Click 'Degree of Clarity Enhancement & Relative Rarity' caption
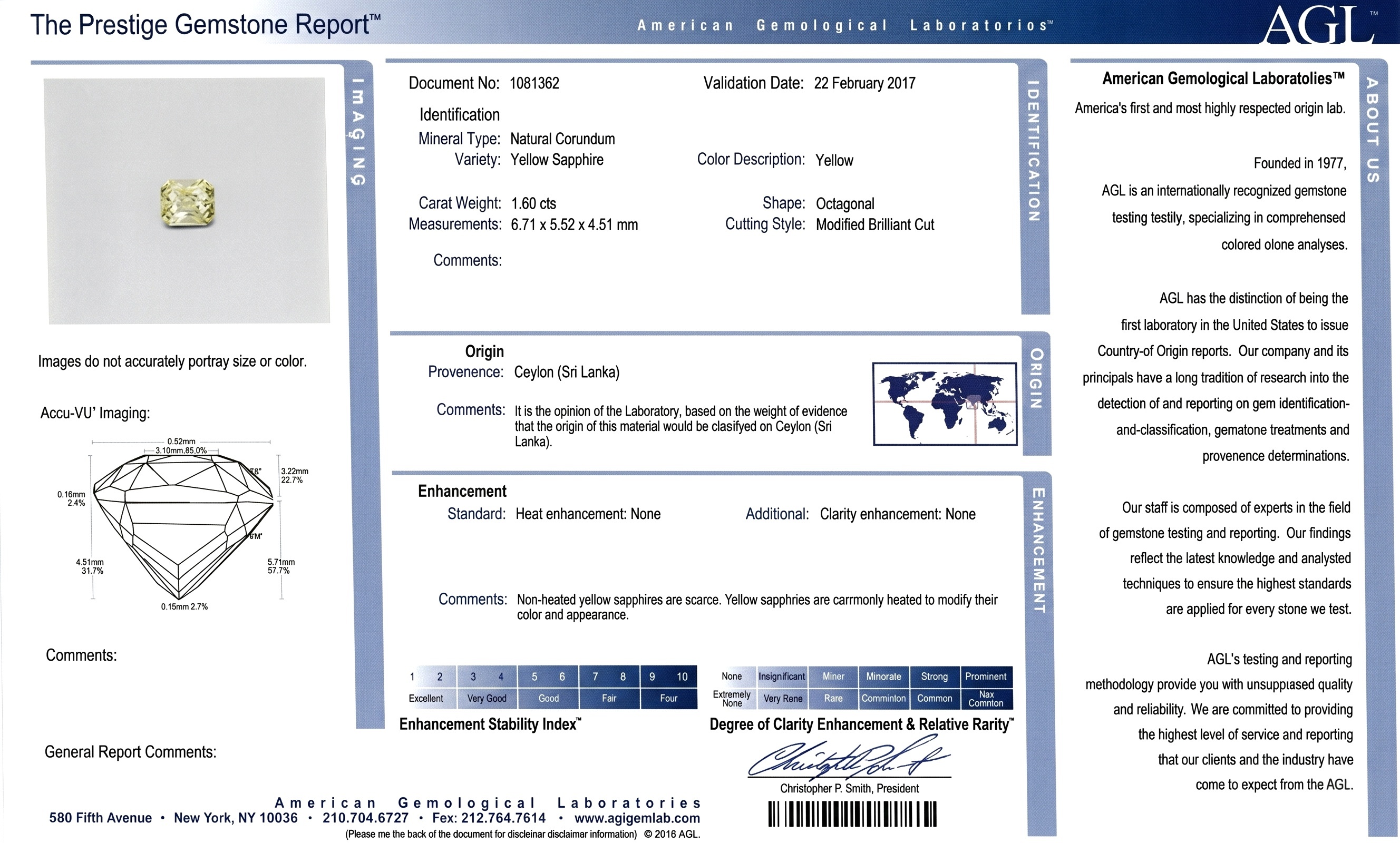The image size is (1400, 843). tap(862, 724)
